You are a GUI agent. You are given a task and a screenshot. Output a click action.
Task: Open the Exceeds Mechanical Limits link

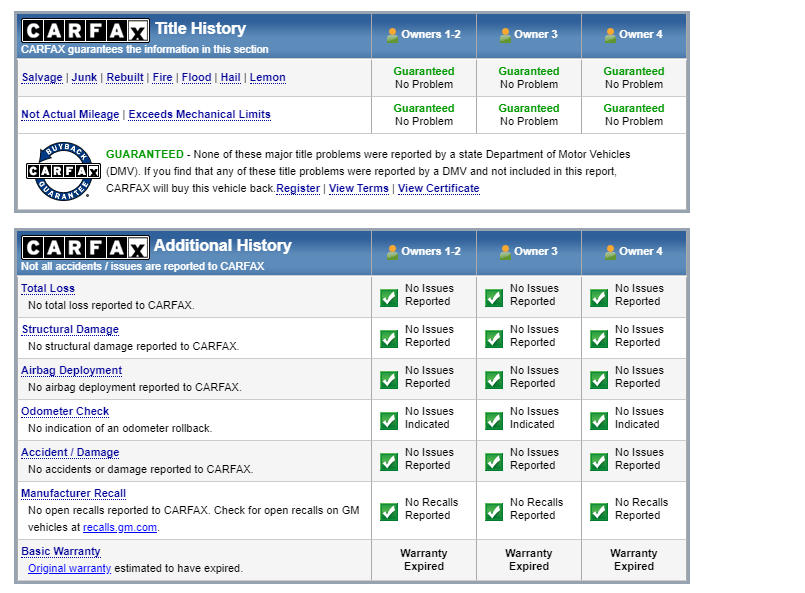click(199, 114)
